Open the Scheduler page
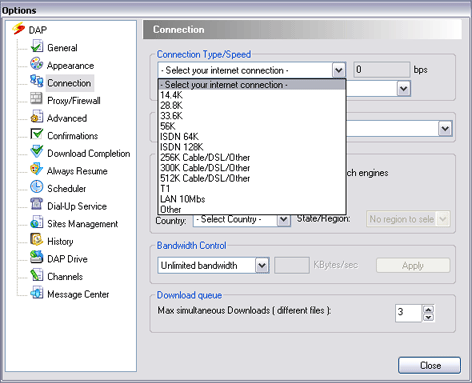Viewport: 472px width, 383px height. tap(67, 189)
